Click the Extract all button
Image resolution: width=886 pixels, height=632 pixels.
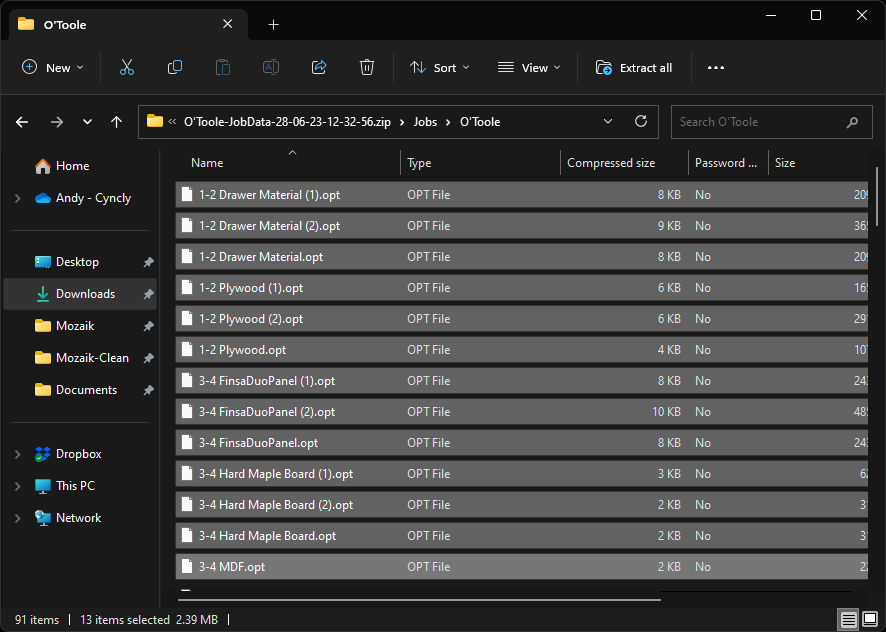(634, 67)
